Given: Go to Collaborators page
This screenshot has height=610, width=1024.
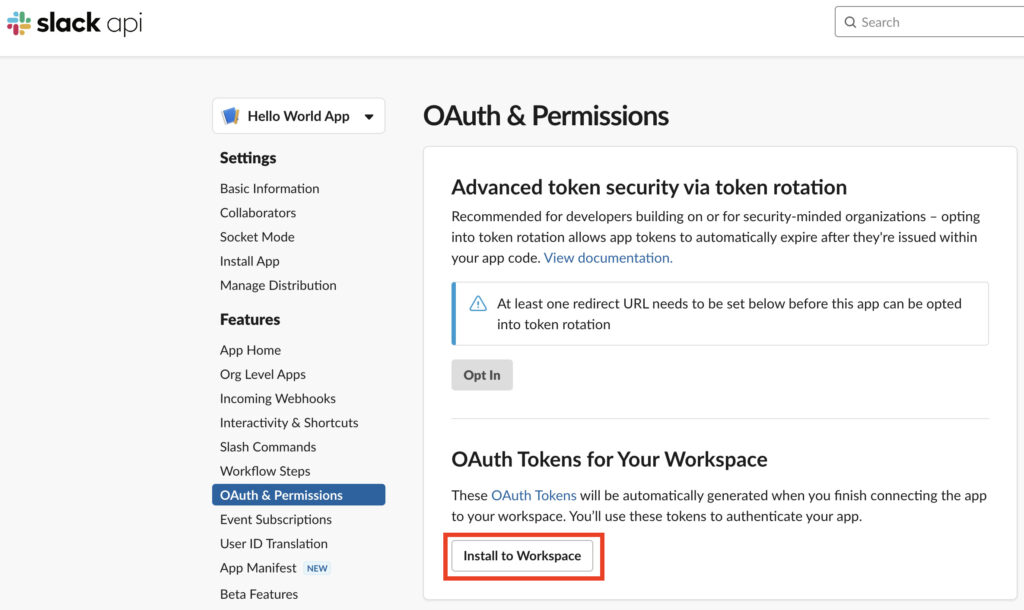Looking at the screenshot, I should [x=258, y=212].
